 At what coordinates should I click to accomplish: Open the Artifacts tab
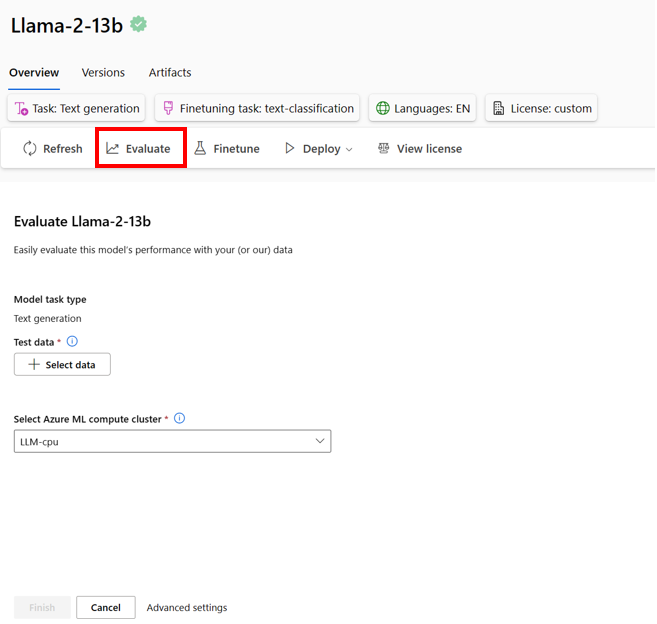click(170, 73)
